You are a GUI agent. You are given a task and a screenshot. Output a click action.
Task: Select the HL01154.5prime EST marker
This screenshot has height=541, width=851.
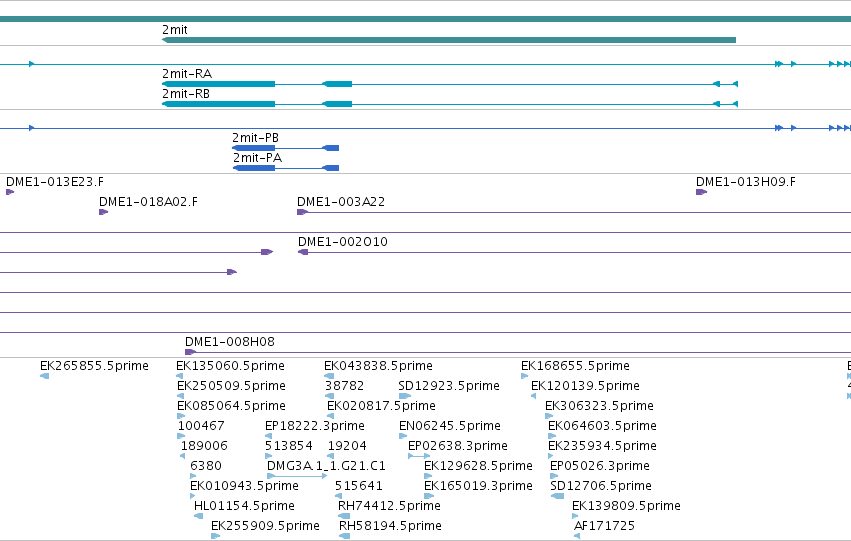198,517
